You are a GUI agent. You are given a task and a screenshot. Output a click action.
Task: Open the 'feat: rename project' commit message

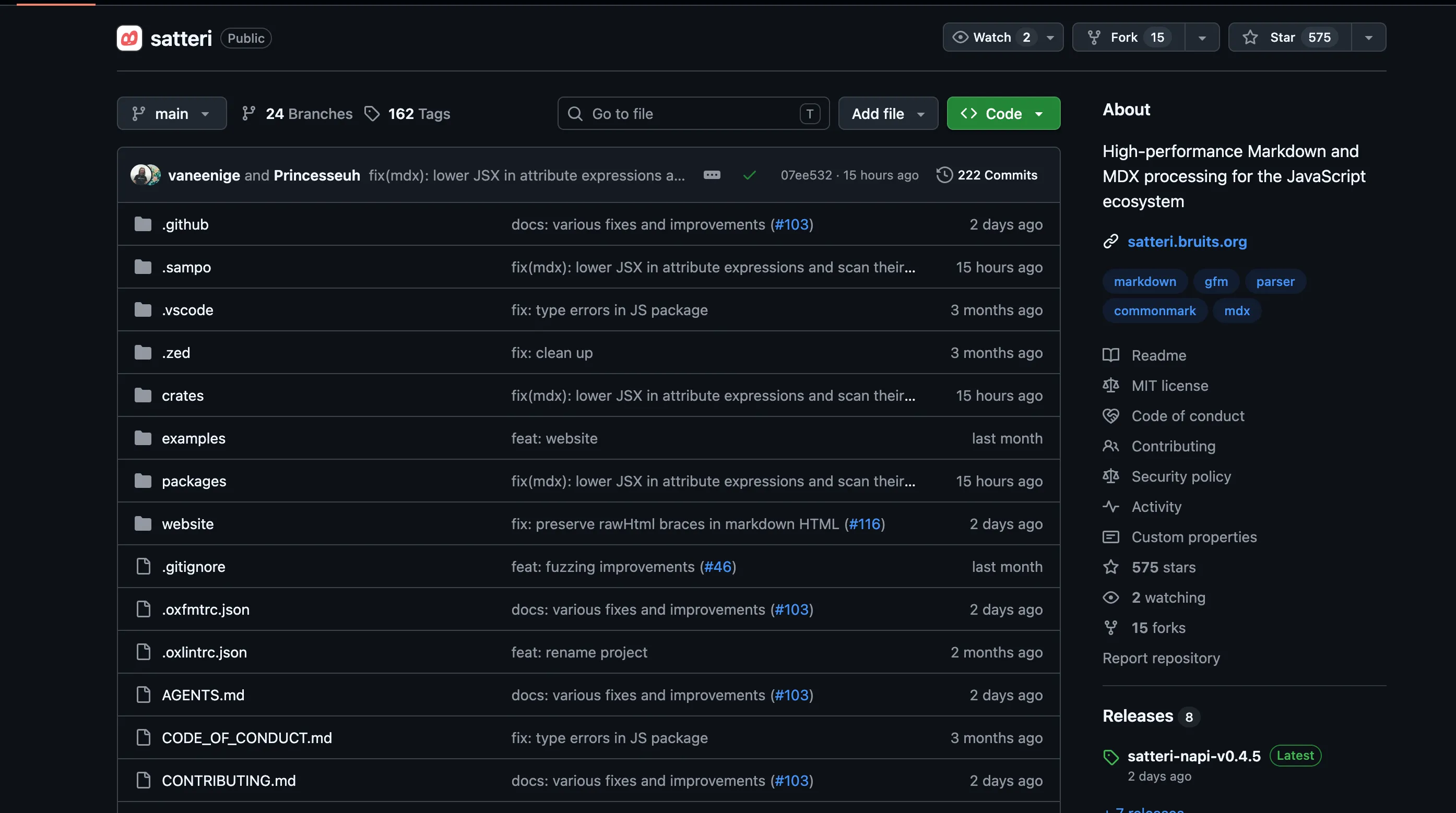579,652
